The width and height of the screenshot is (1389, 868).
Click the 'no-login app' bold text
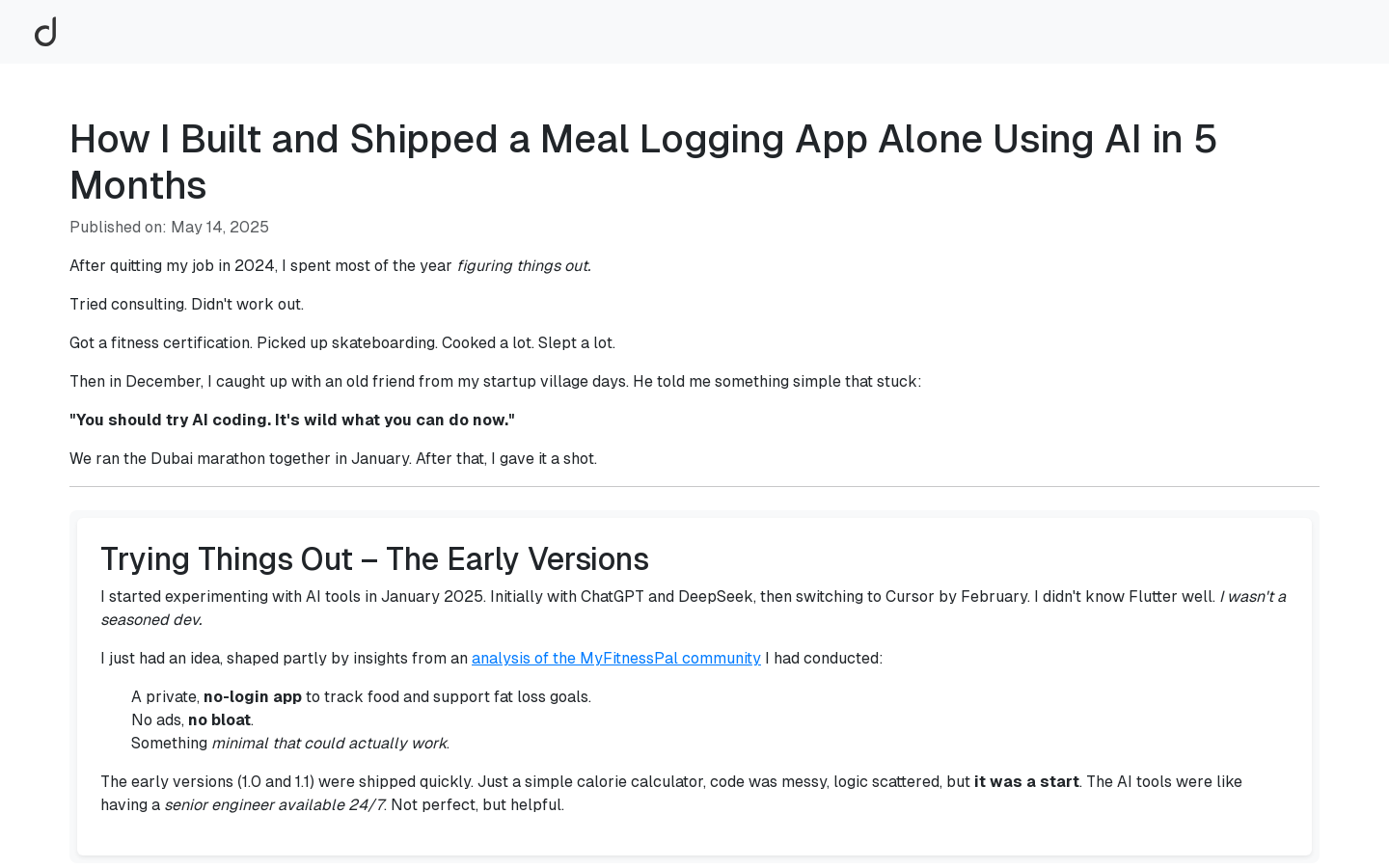253,697
